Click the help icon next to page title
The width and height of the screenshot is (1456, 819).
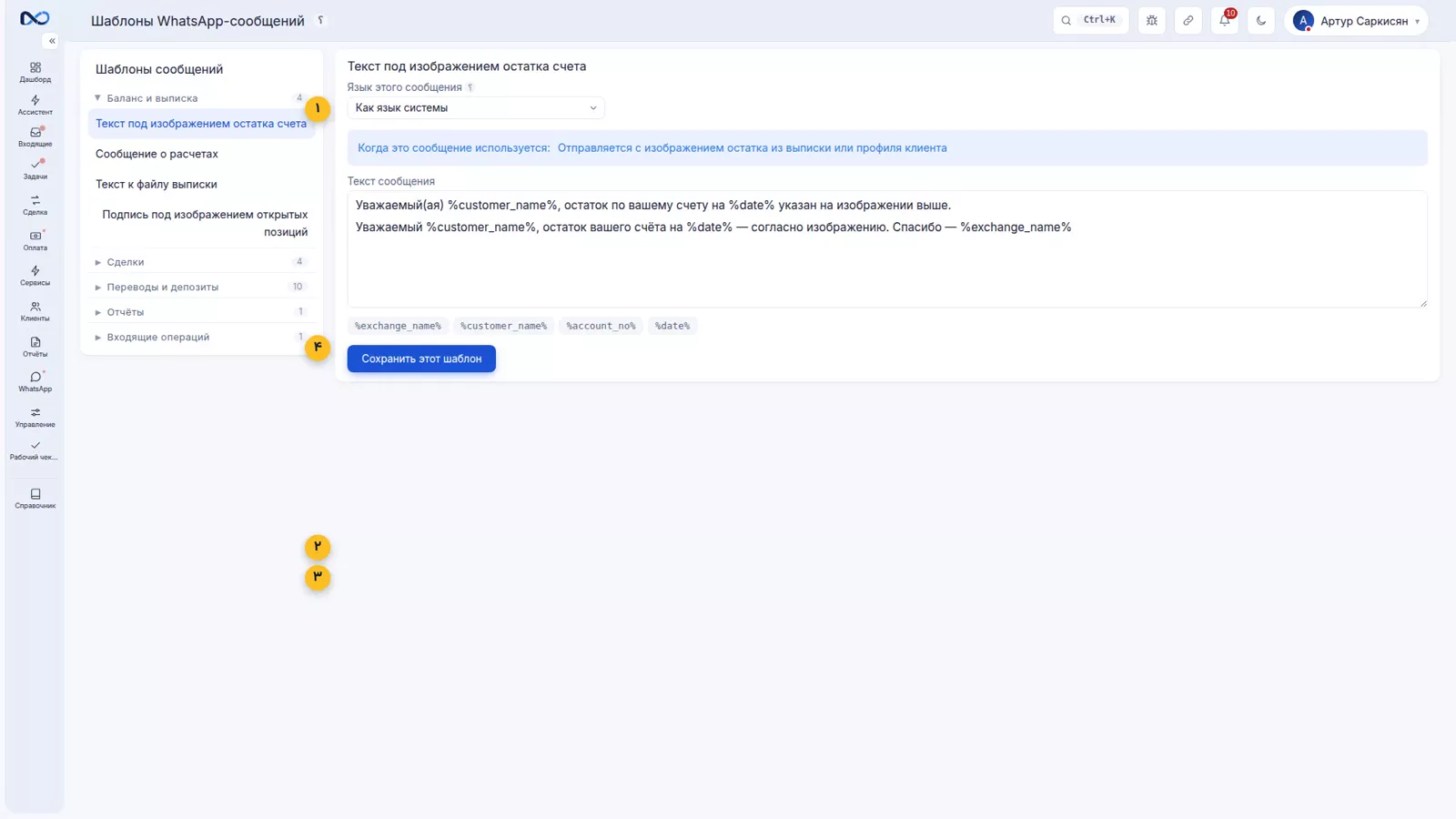click(320, 20)
